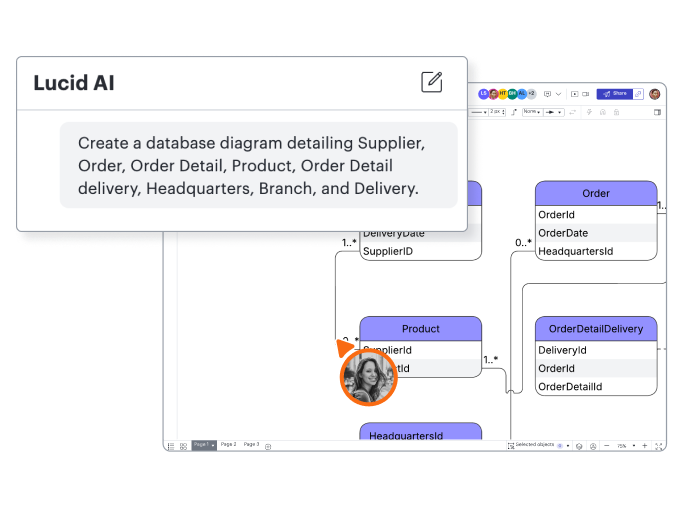Click the lock icon in the toolbar
The width and height of the screenshot is (680, 510).
616,112
